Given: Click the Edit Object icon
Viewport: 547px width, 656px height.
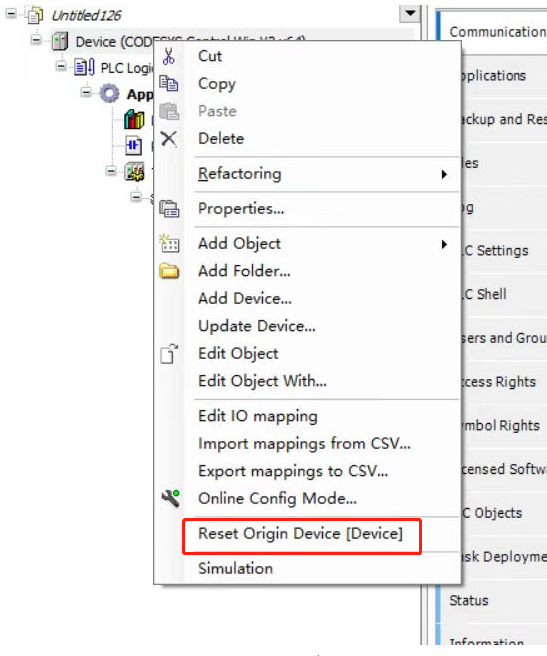Looking at the screenshot, I should pos(169,354).
